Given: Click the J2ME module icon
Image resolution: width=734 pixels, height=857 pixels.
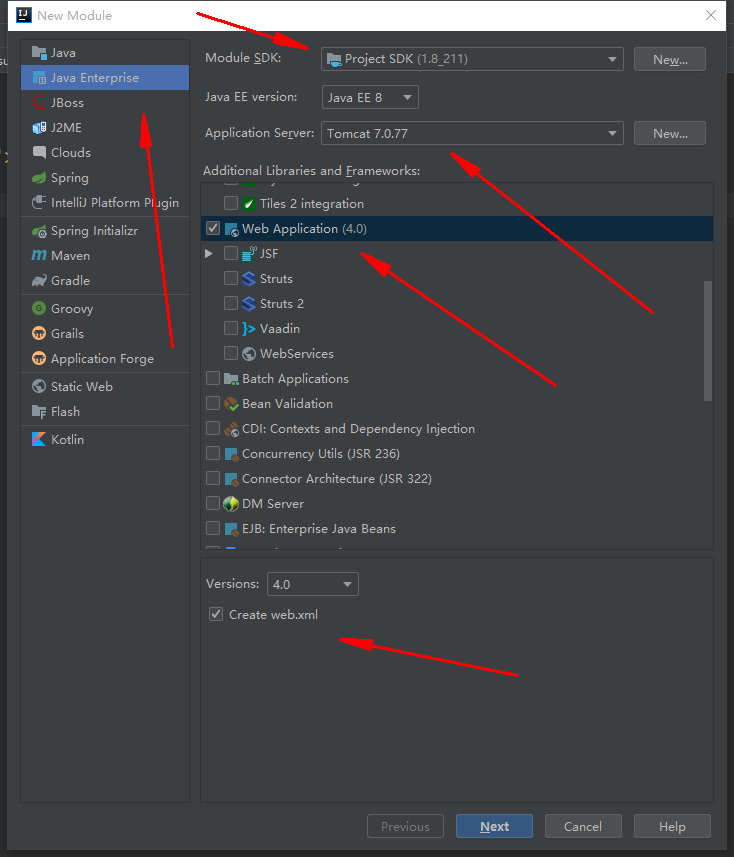Looking at the screenshot, I should coord(39,127).
